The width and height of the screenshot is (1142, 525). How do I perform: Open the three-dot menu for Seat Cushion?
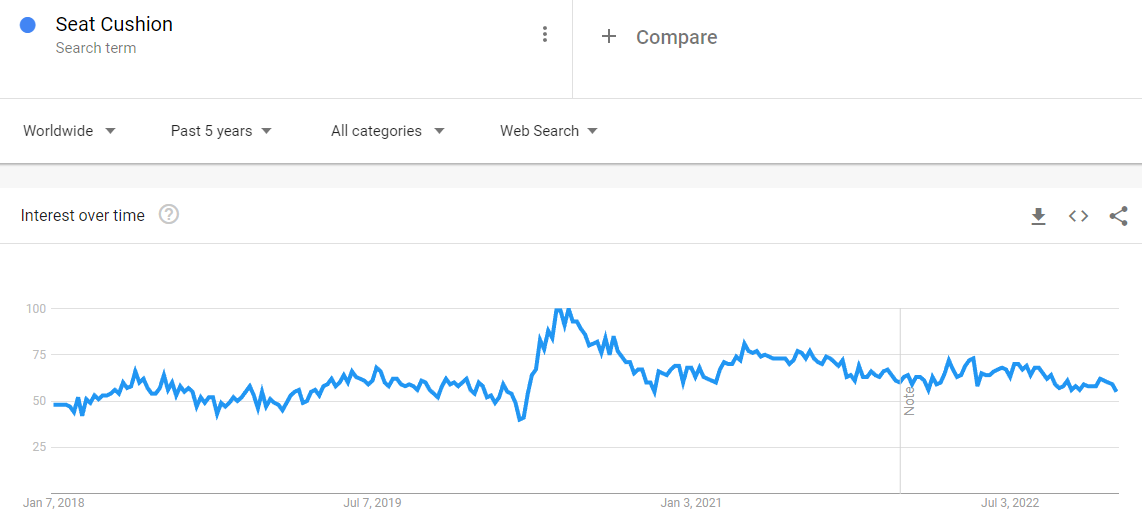pyautogui.click(x=544, y=34)
